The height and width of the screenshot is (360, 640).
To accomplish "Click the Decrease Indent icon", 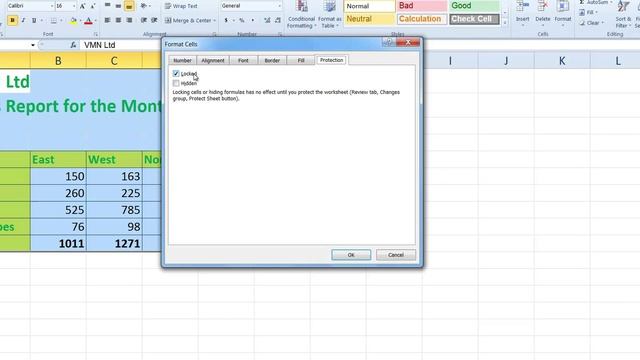I will click(144, 20).
